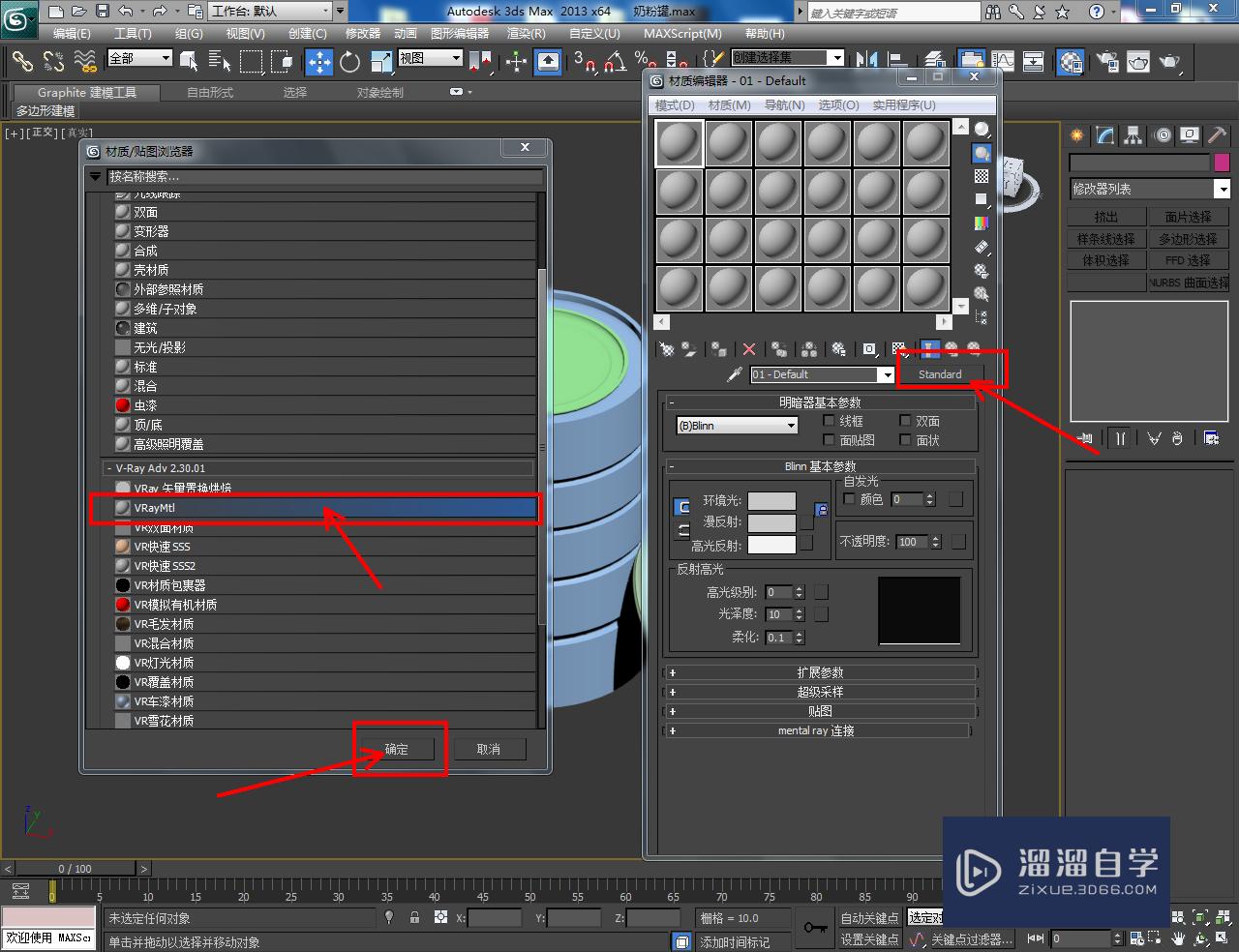Expand the 扩展参数 rollout
Screen dimensions: 1239x952
click(820, 672)
